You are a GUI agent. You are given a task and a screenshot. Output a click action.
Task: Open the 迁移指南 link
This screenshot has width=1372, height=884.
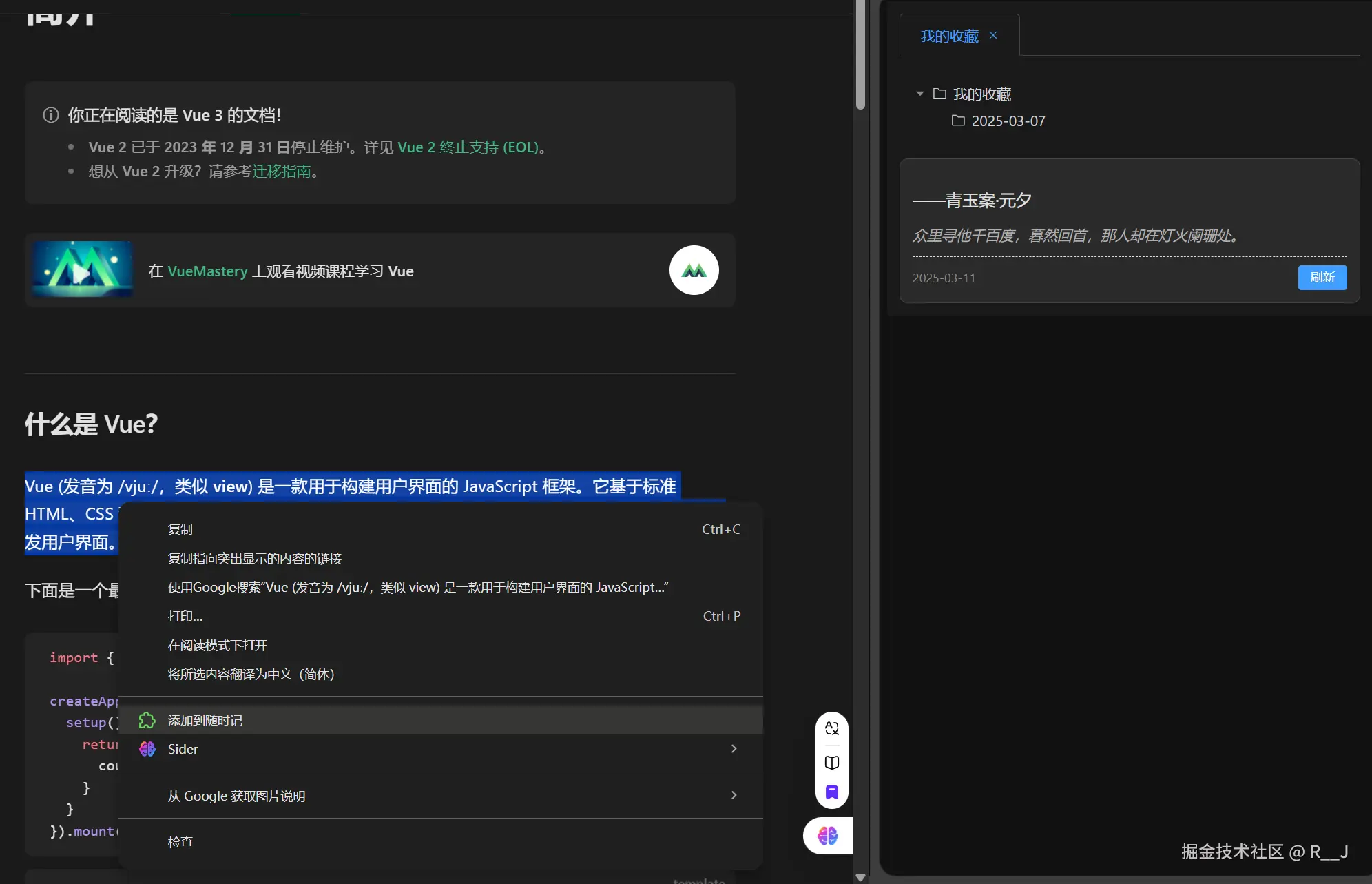[282, 172]
